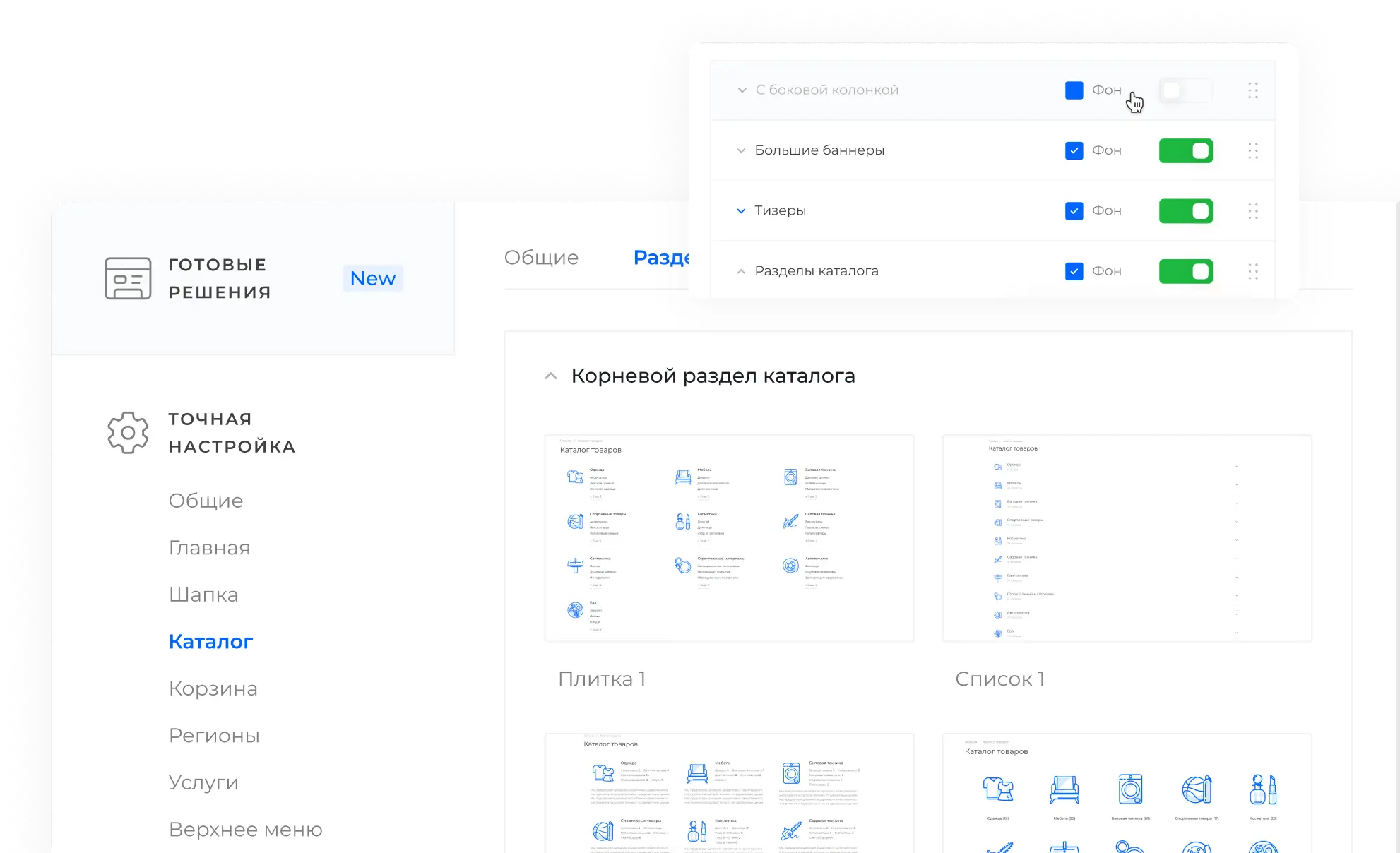
Task: Grab drag handle on Тизеры row
Action: tap(1252, 211)
